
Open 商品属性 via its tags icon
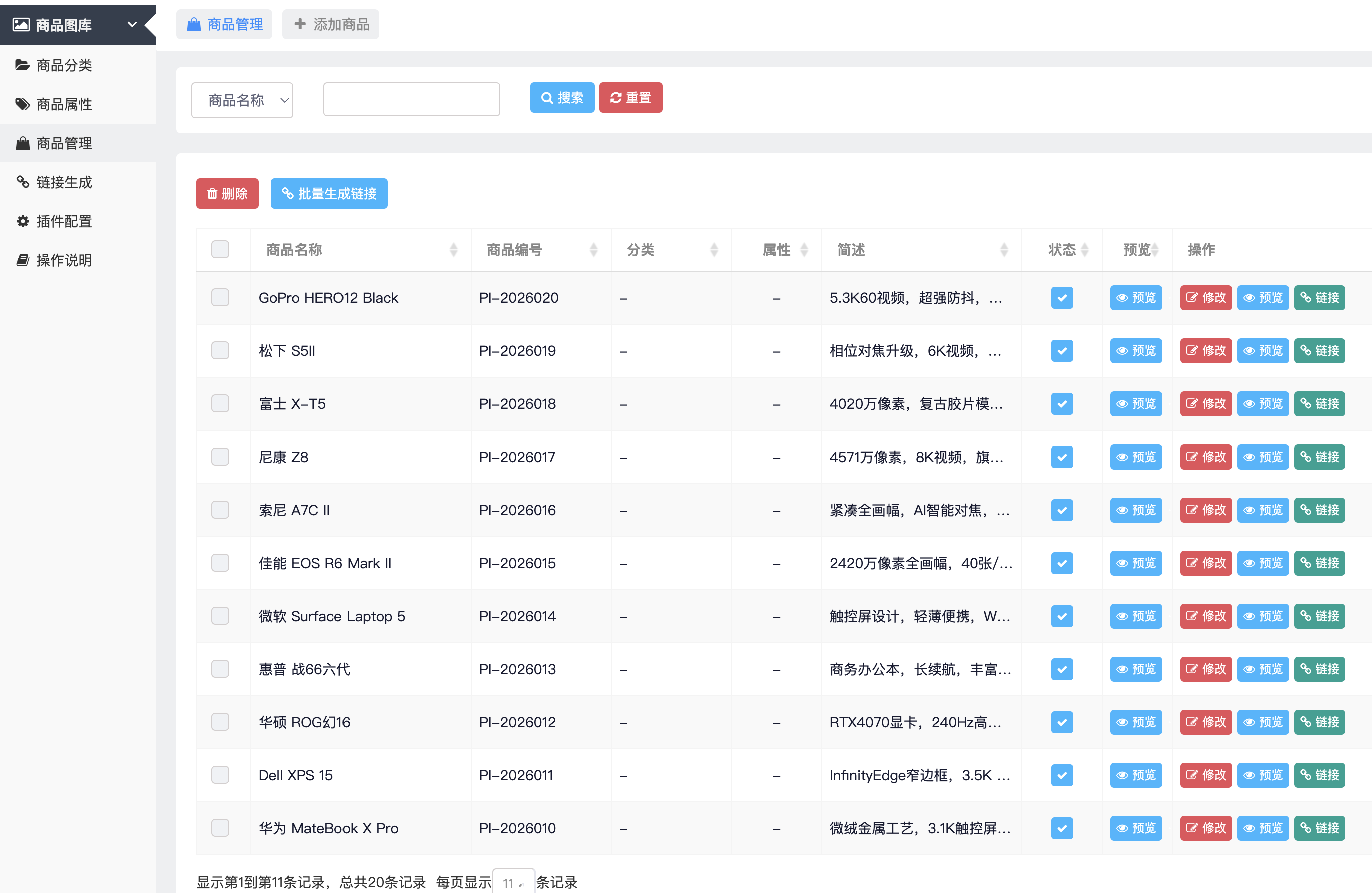click(23, 104)
